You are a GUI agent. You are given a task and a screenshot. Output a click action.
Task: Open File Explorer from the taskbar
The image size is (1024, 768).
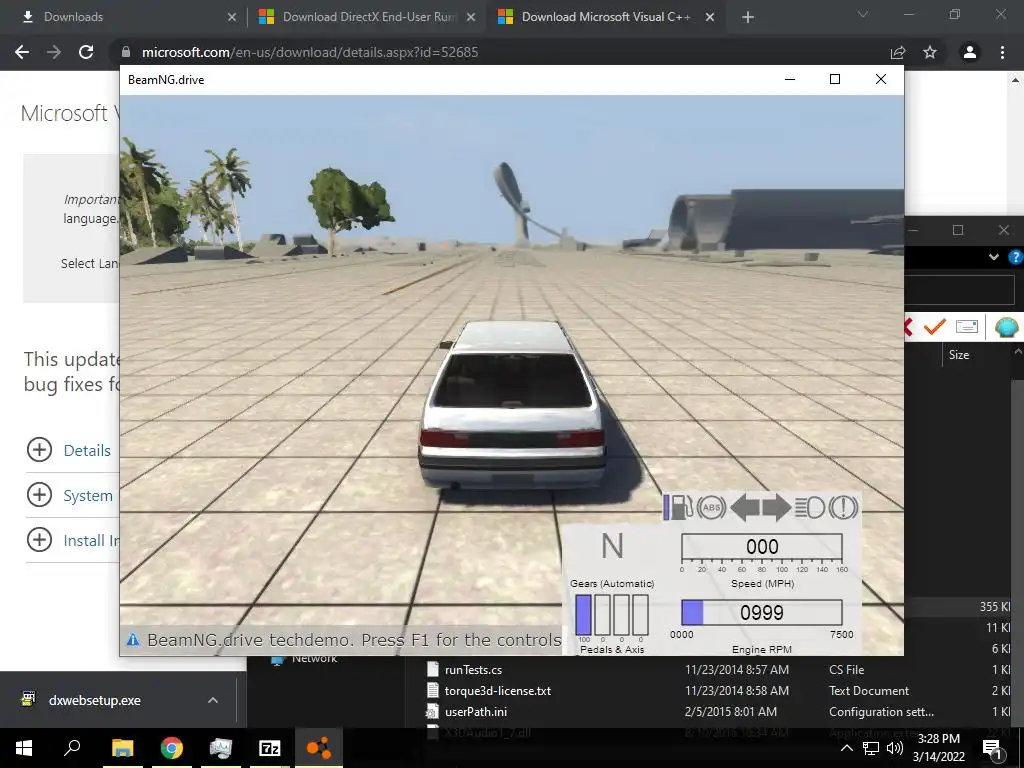(x=122, y=748)
